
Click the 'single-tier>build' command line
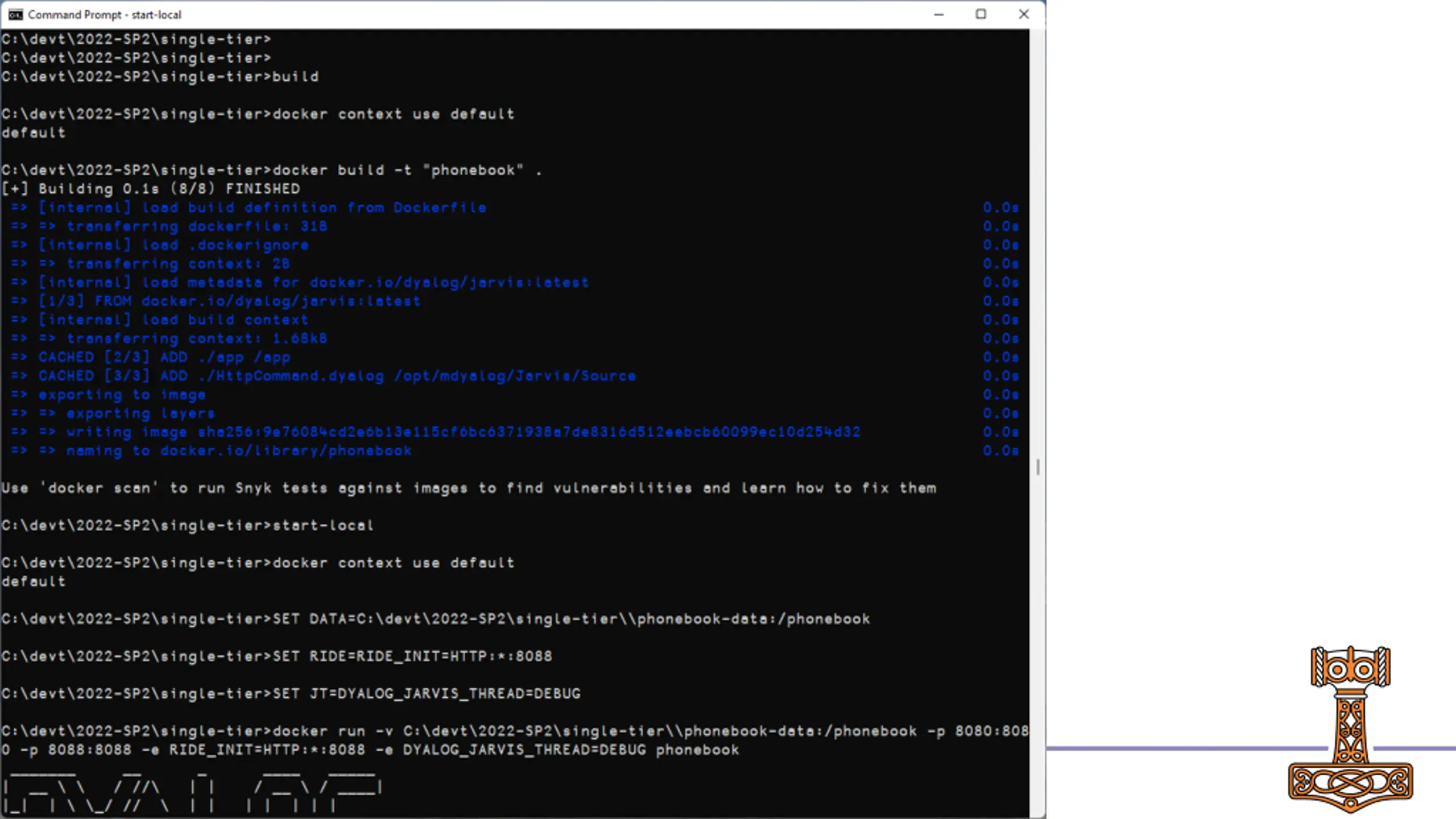click(x=160, y=77)
